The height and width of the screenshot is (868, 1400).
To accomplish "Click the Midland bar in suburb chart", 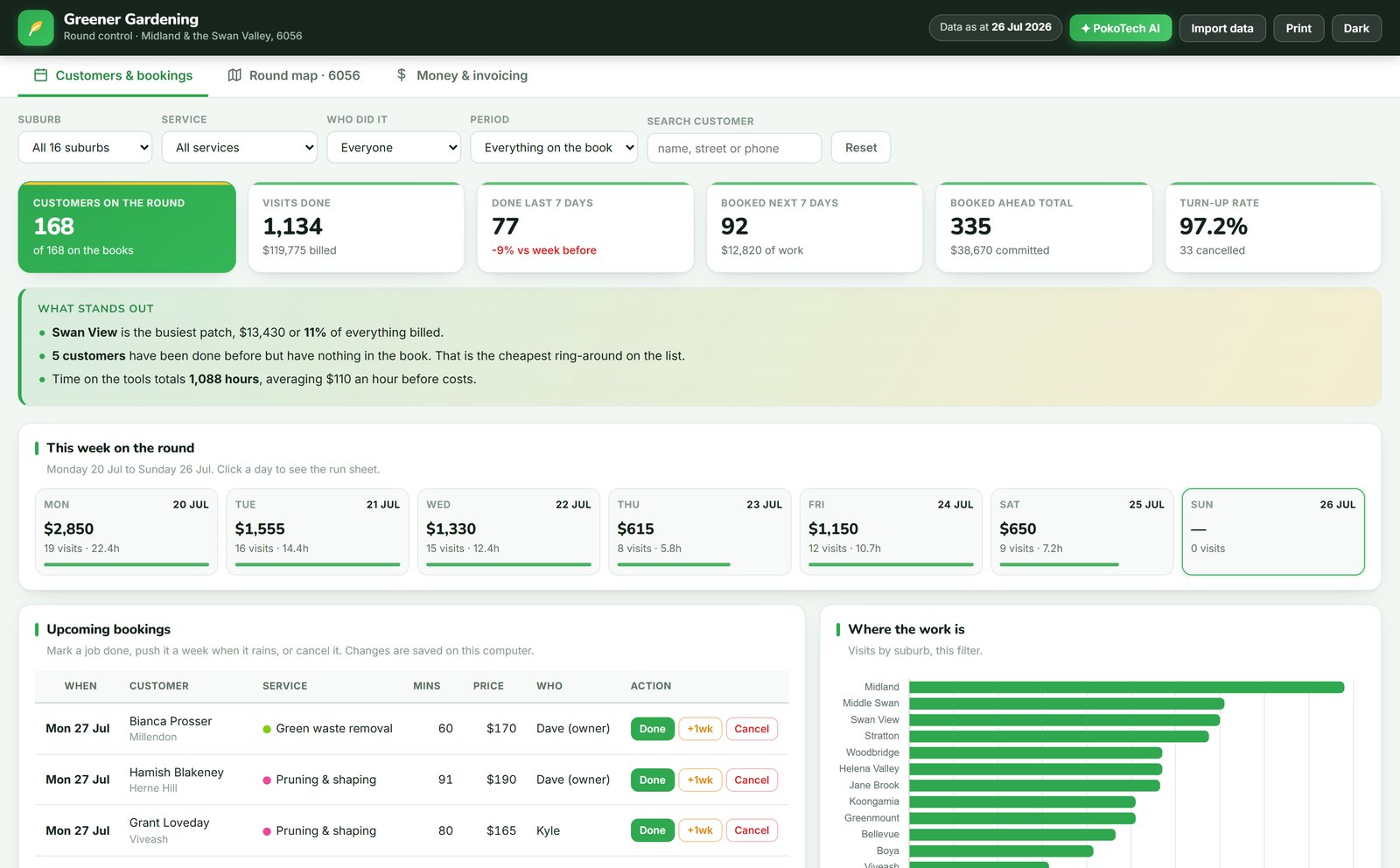I will tap(1127, 687).
